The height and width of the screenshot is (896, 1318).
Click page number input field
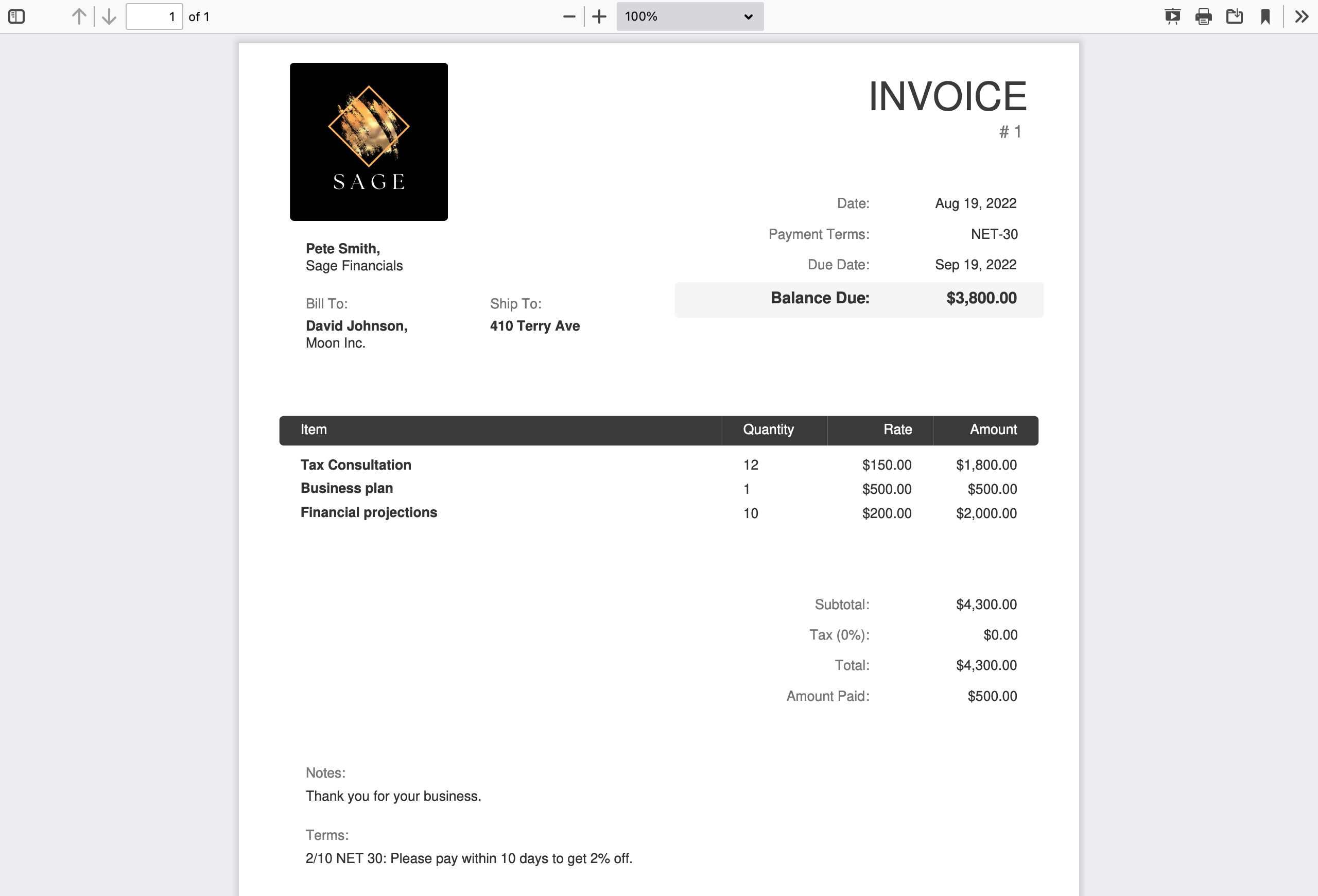(x=155, y=16)
